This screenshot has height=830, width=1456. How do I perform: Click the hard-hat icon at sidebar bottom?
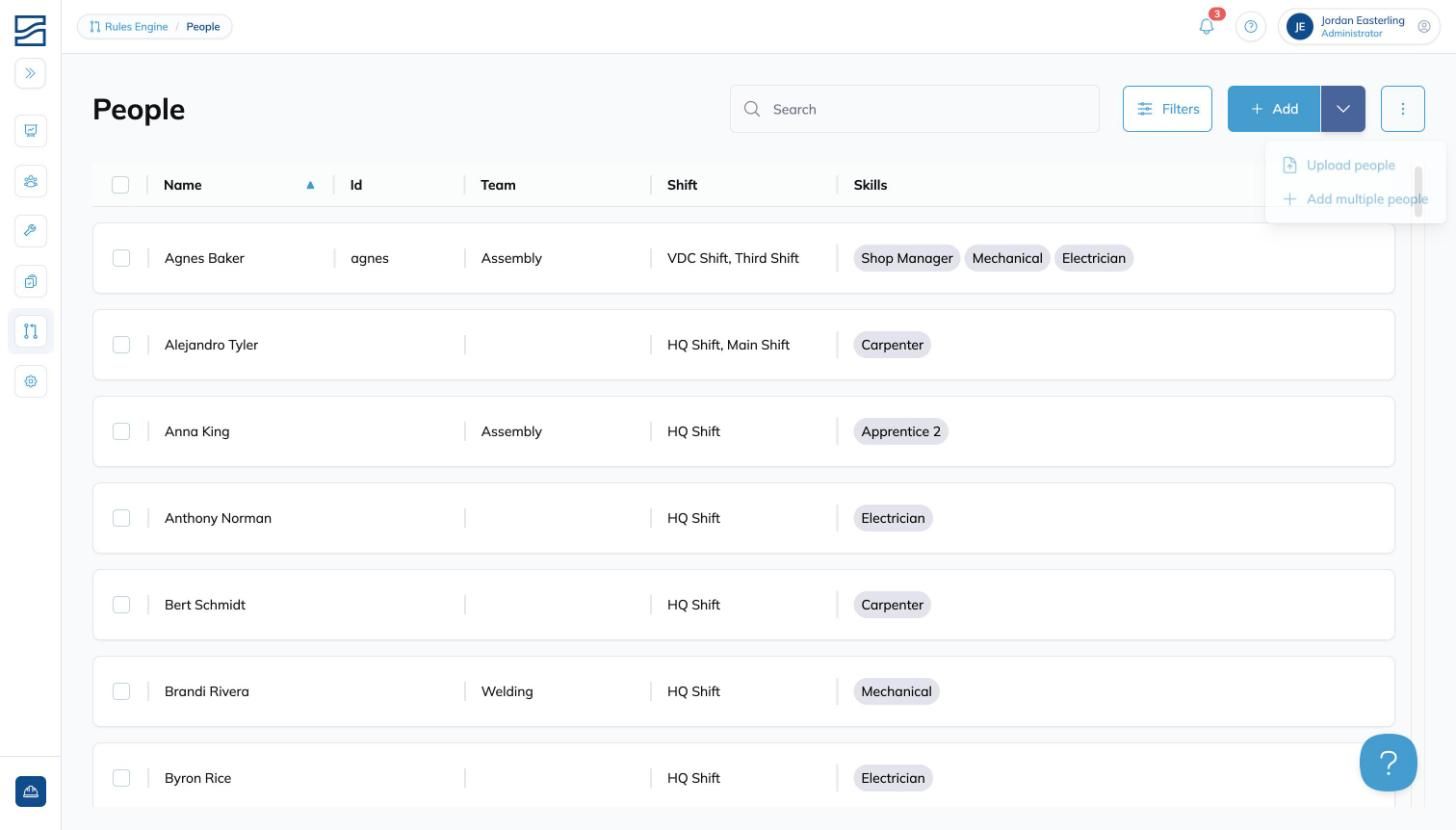pyautogui.click(x=30, y=792)
